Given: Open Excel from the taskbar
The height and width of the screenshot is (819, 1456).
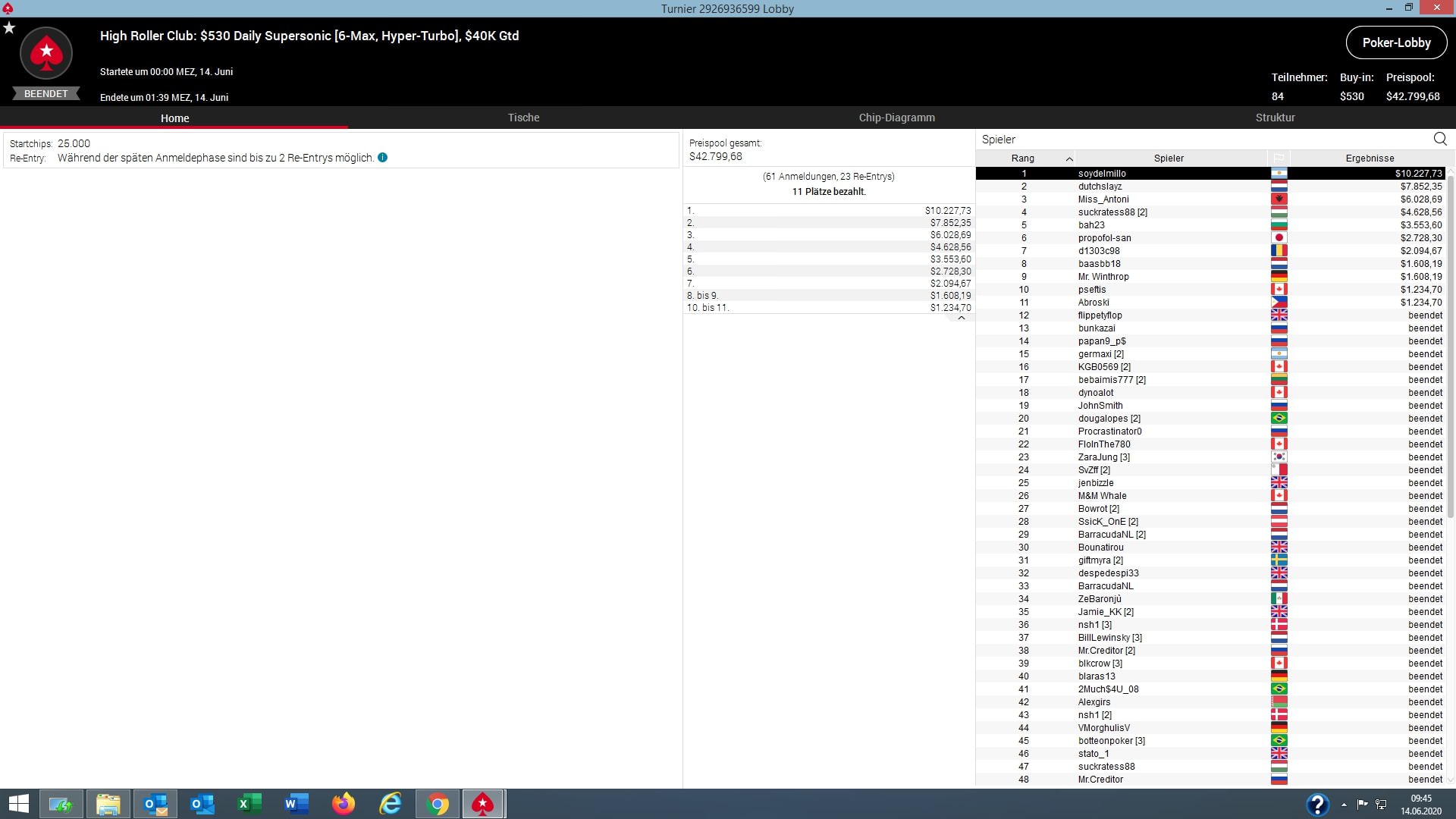Looking at the screenshot, I should [x=249, y=804].
